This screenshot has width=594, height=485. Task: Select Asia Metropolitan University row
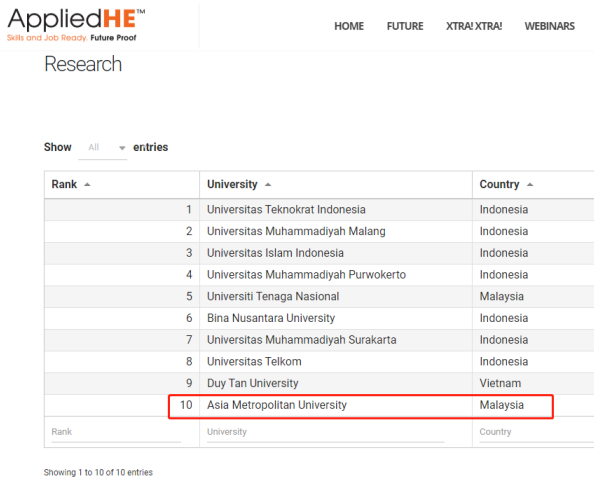click(319, 405)
